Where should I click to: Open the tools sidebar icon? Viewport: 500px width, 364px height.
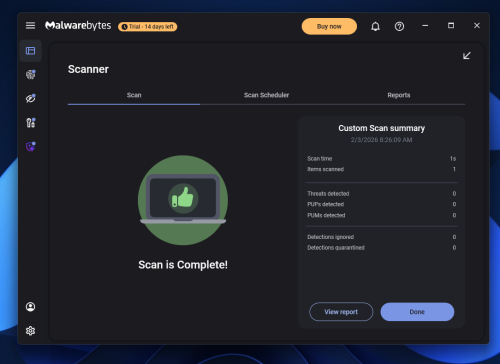(30, 123)
